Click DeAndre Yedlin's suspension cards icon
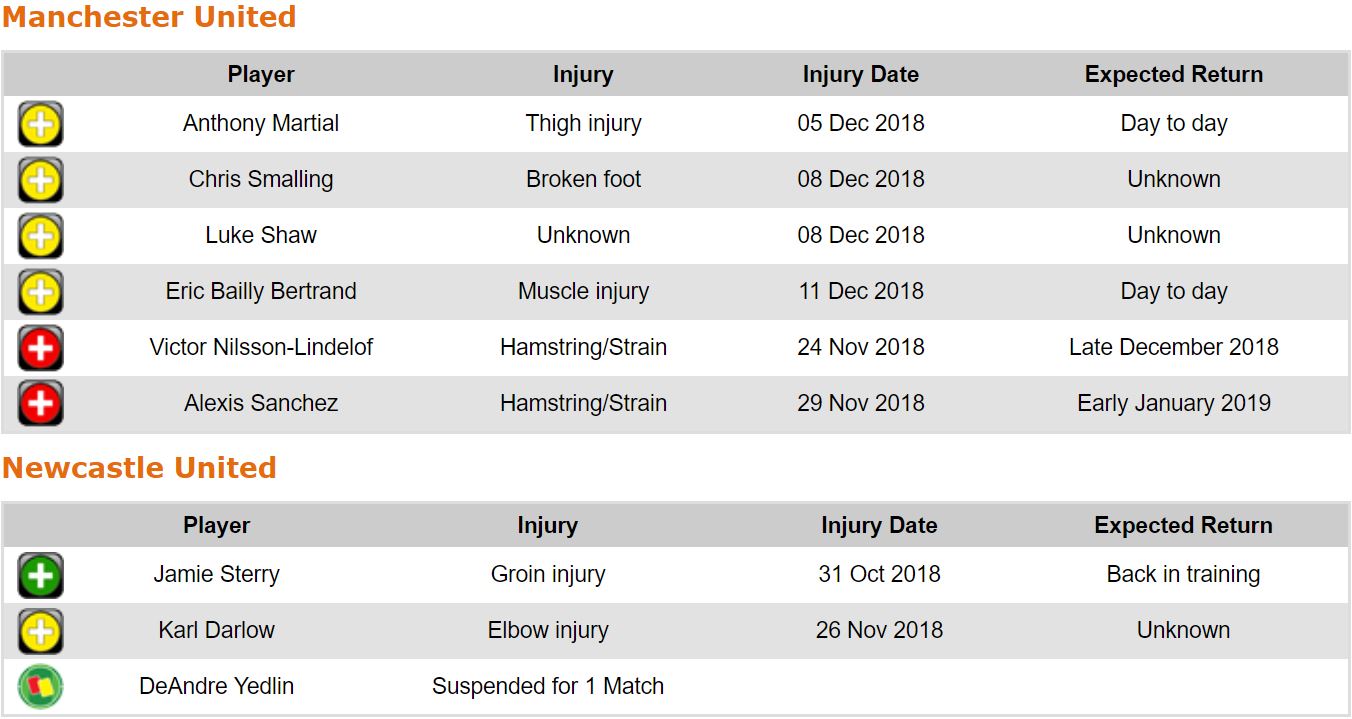 [40, 687]
